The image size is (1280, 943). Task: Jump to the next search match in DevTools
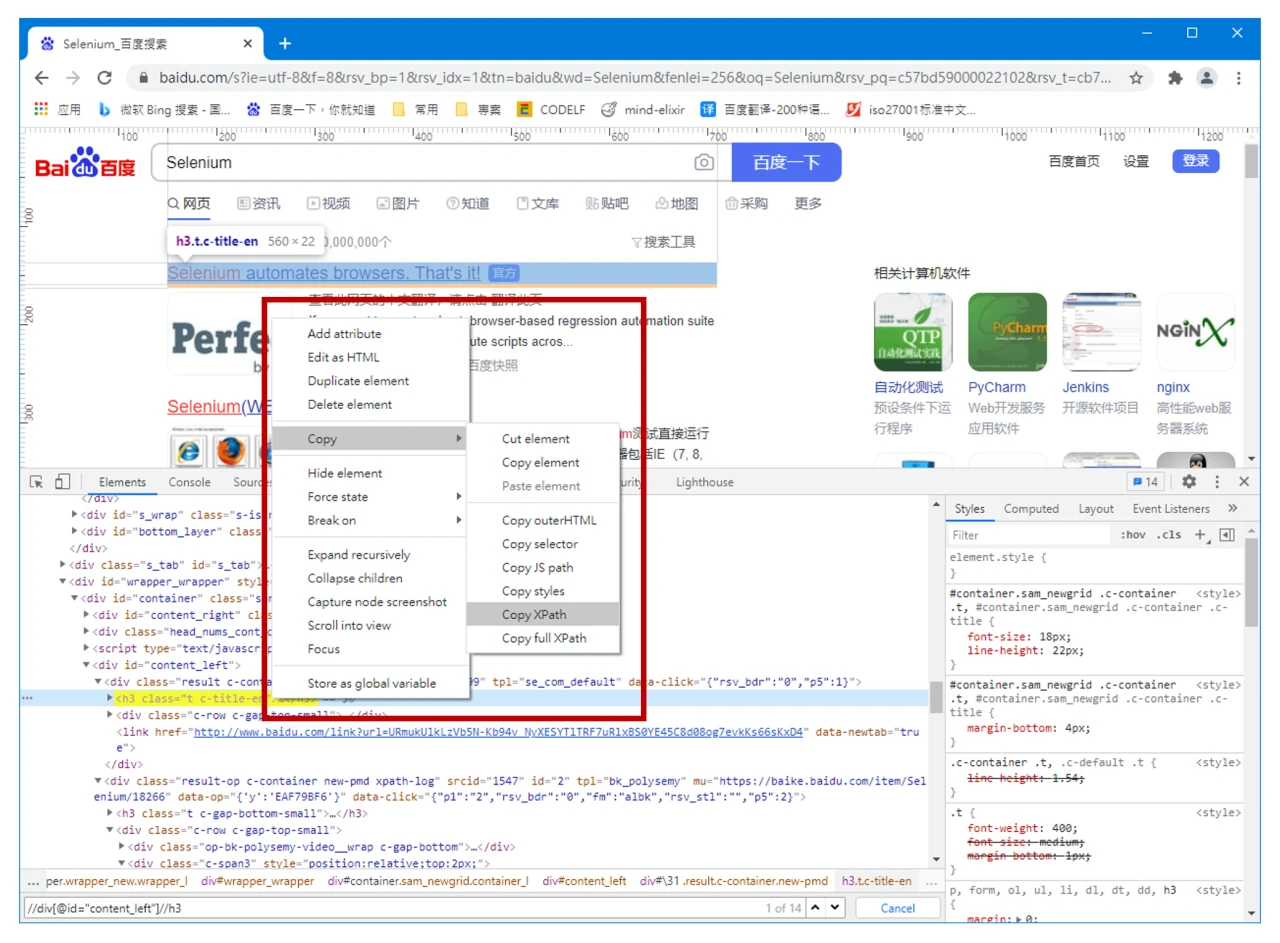[835, 908]
